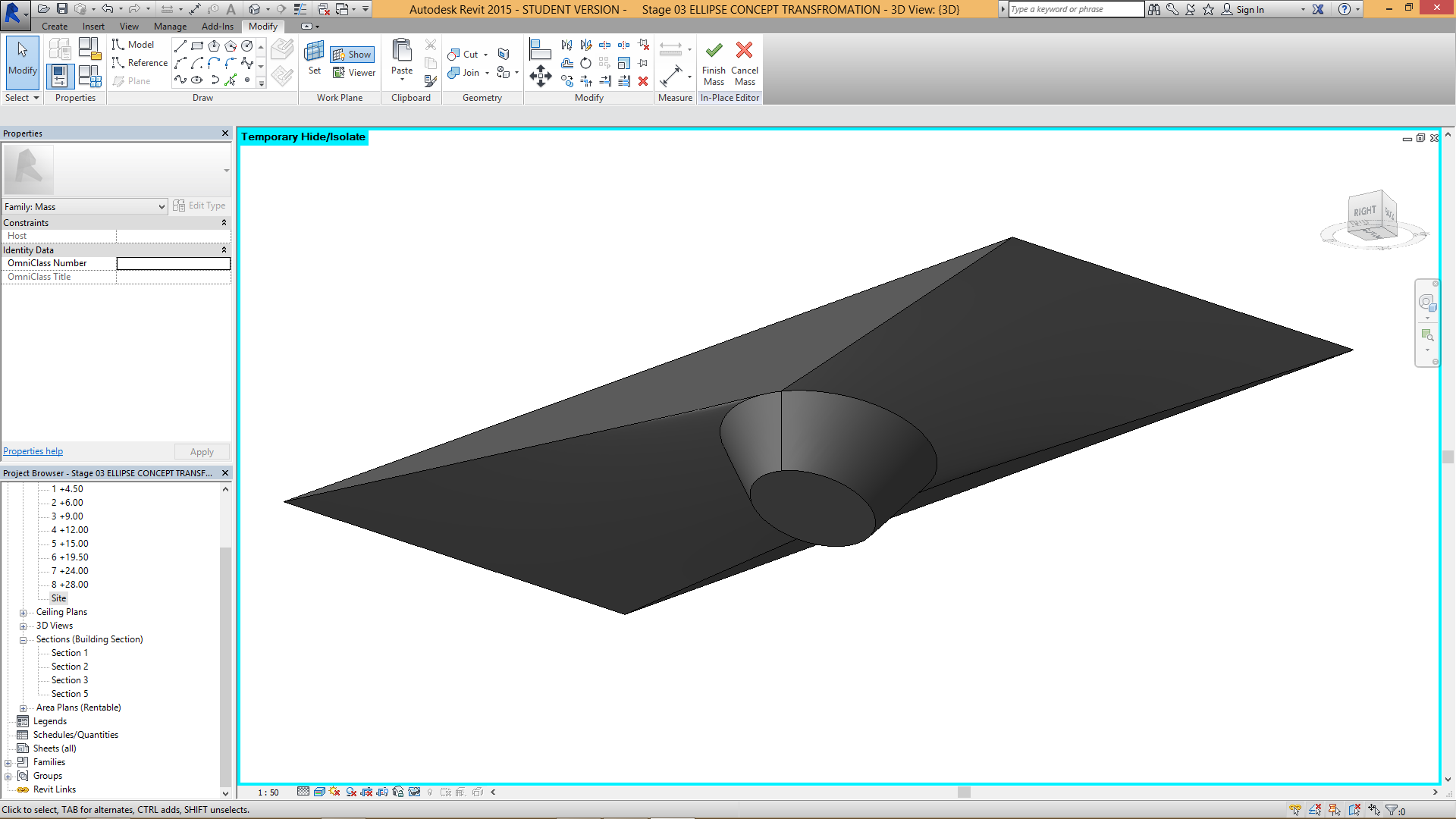Screen dimensions: 1456x819
Task: Click the Properties help link
Action: (x=33, y=451)
